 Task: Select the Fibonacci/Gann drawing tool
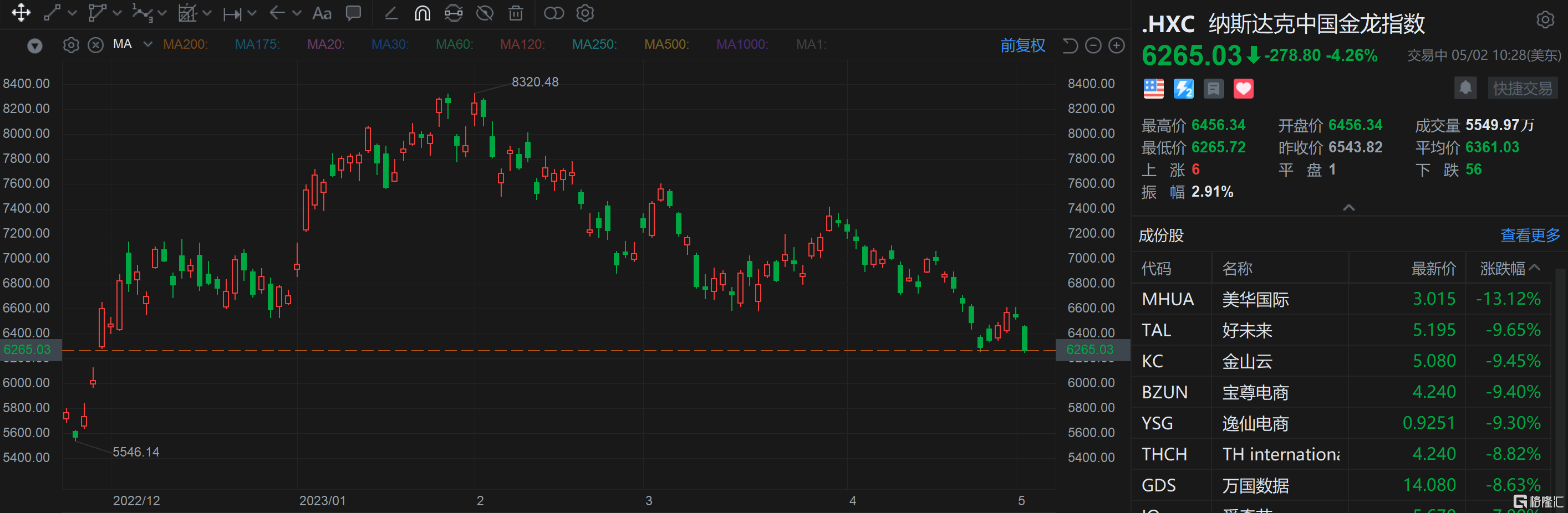tap(187, 13)
